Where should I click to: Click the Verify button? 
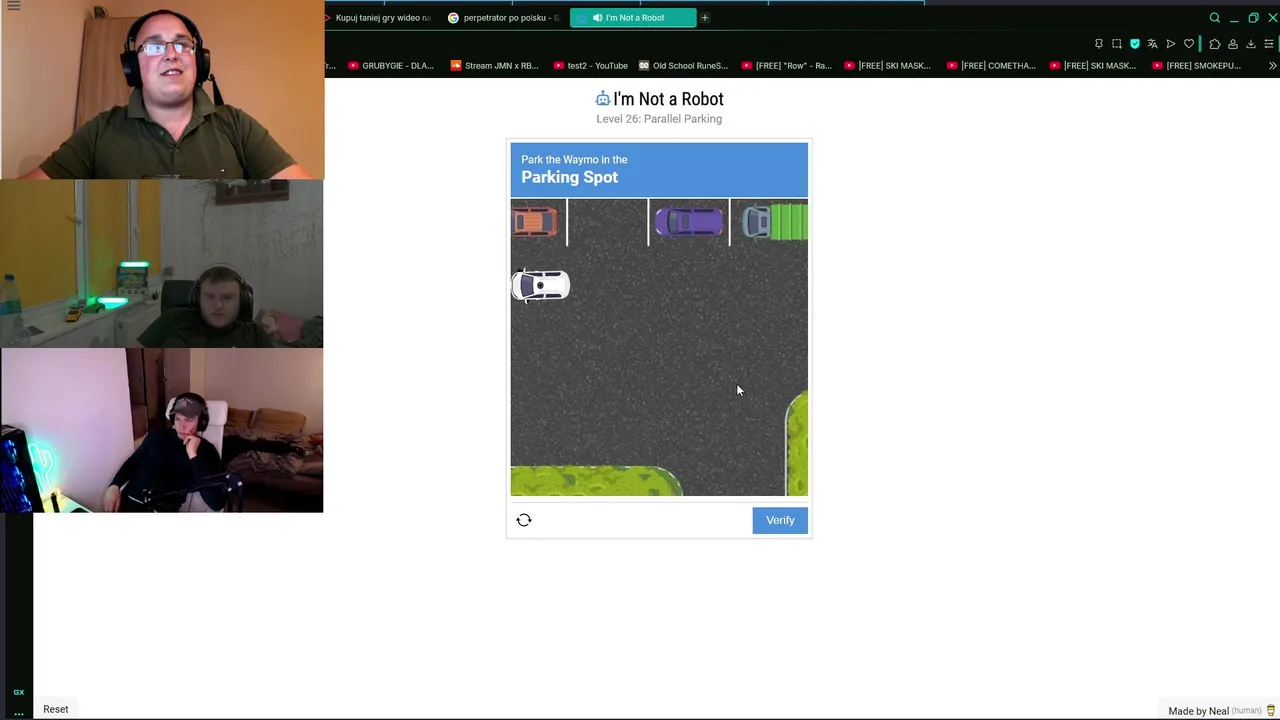click(780, 520)
